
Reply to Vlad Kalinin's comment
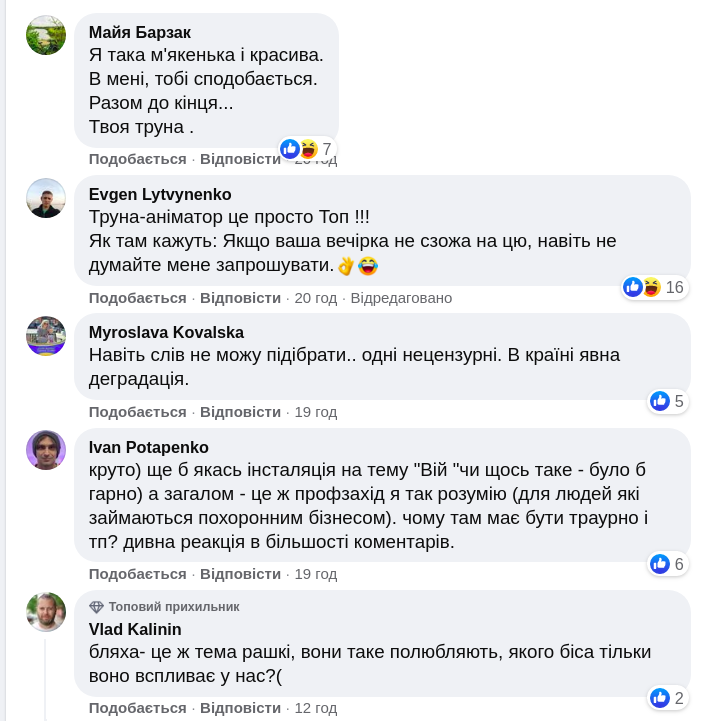tap(240, 708)
